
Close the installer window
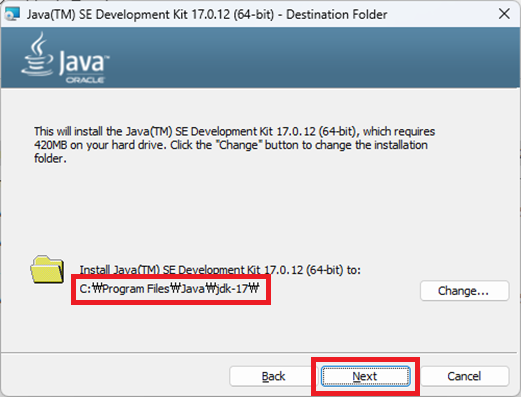504,14
